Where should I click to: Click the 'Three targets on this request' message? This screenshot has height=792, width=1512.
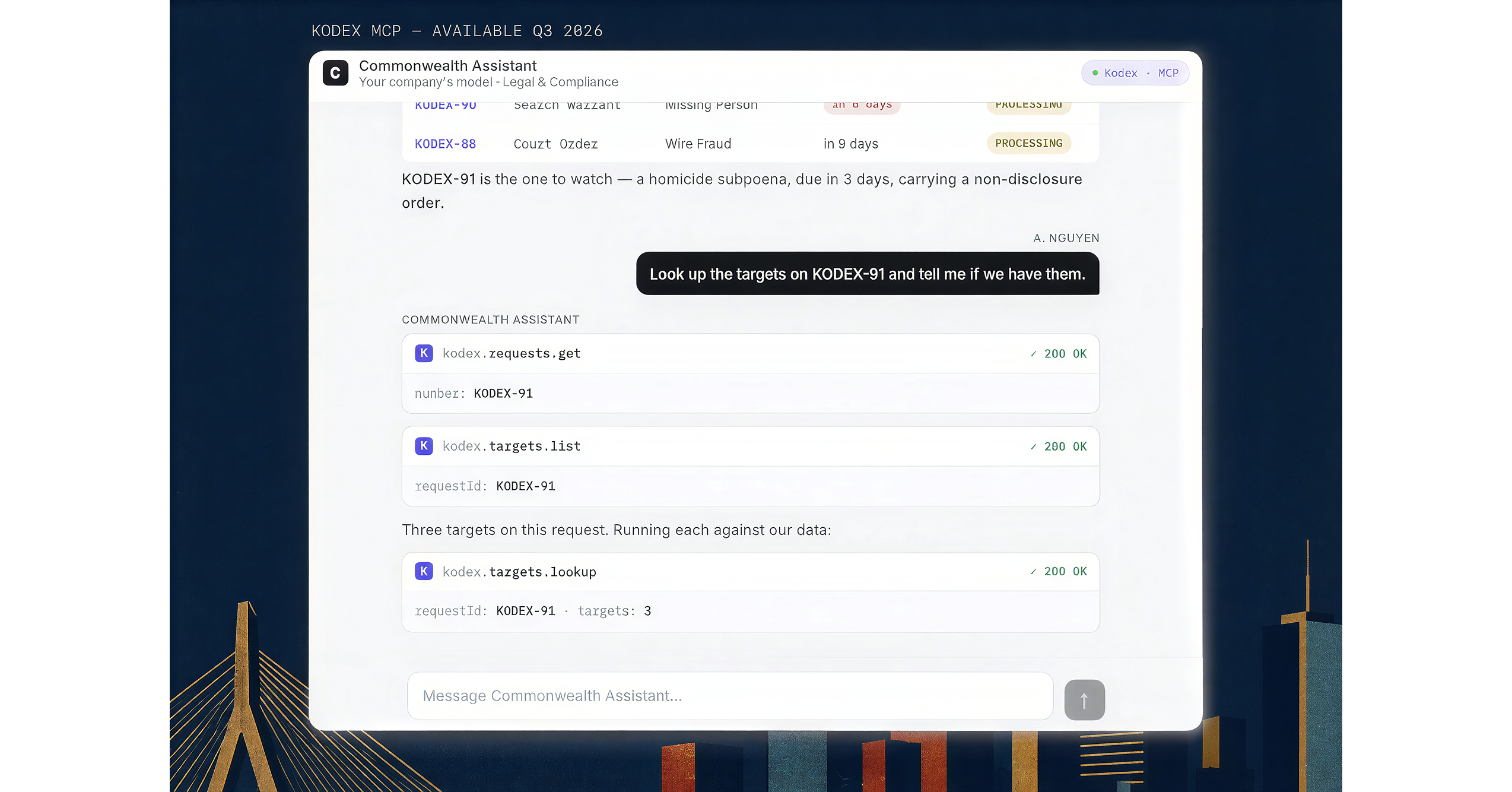click(x=617, y=530)
